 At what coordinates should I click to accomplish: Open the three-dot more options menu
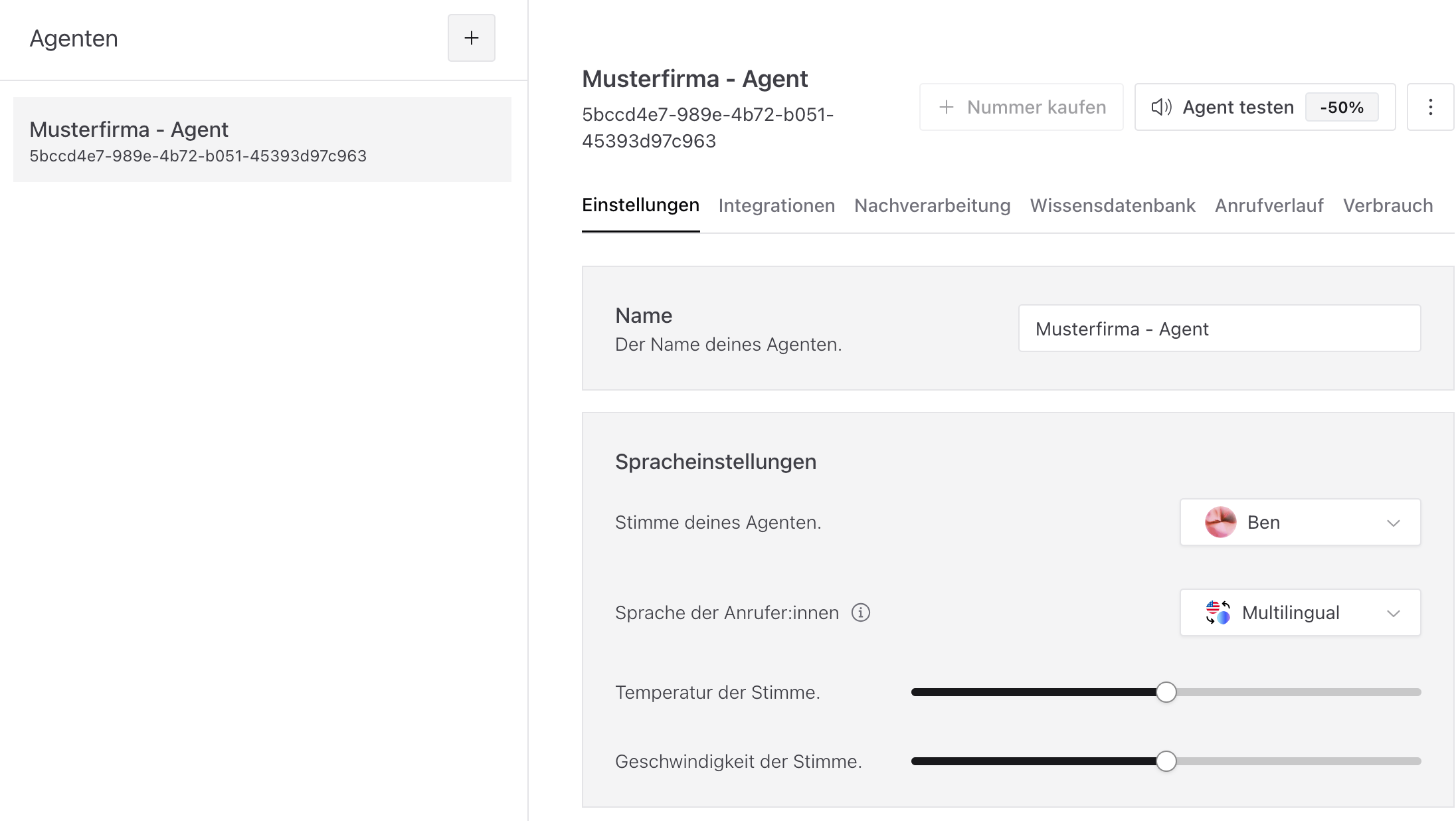(1430, 107)
